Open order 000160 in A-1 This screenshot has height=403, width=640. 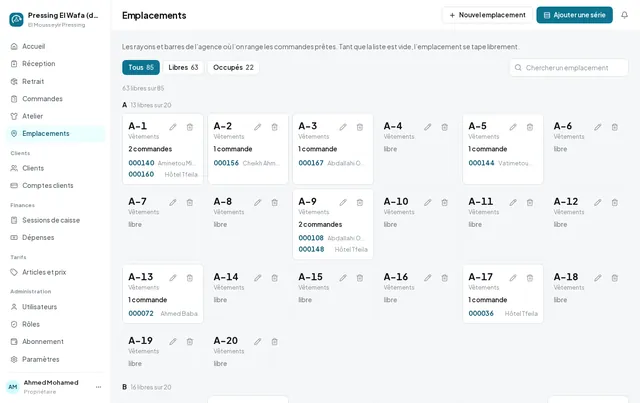point(141,174)
